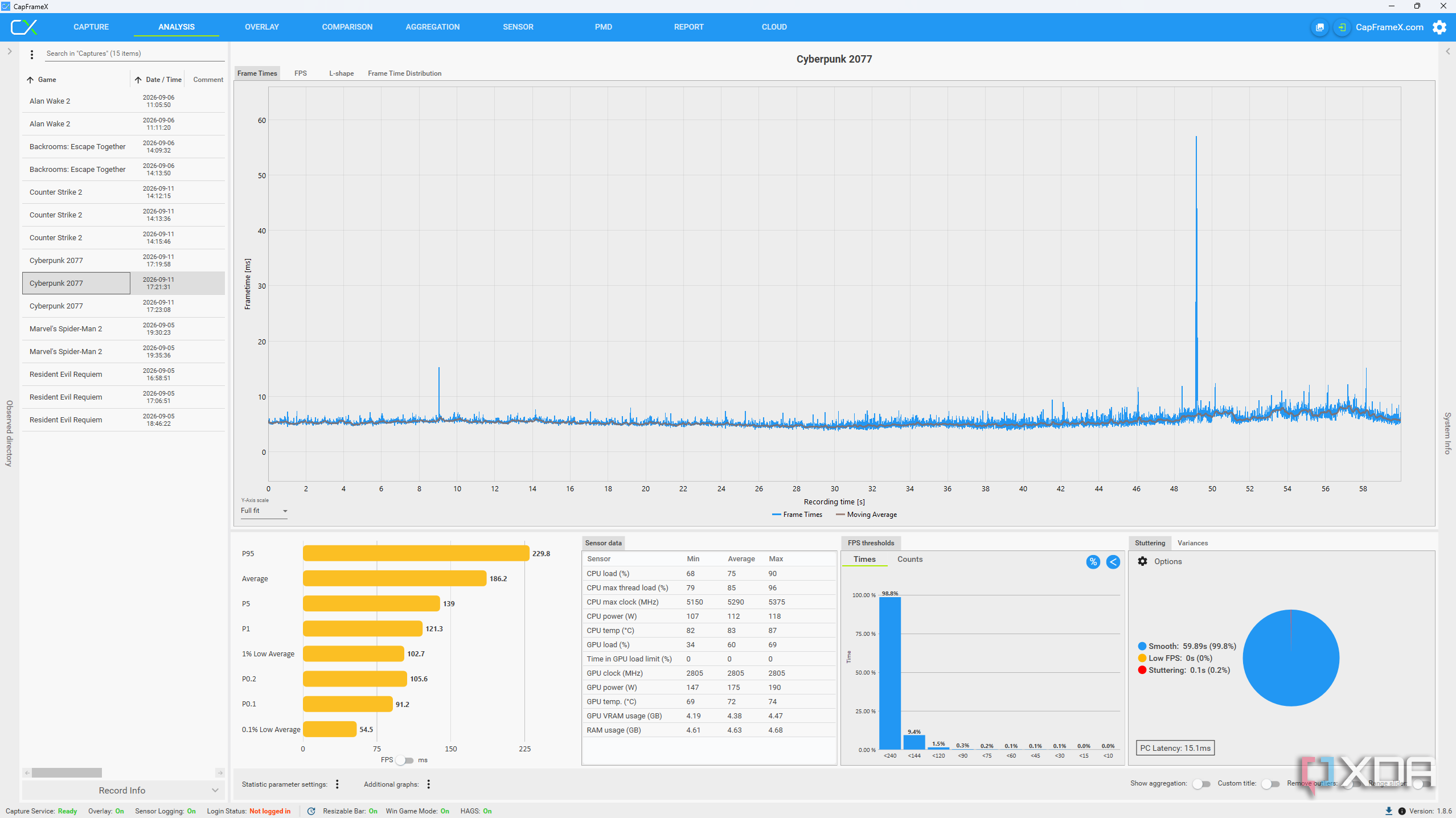Enable Show aggregation toggle
Image resolution: width=1456 pixels, height=818 pixels.
(1201, 784)
